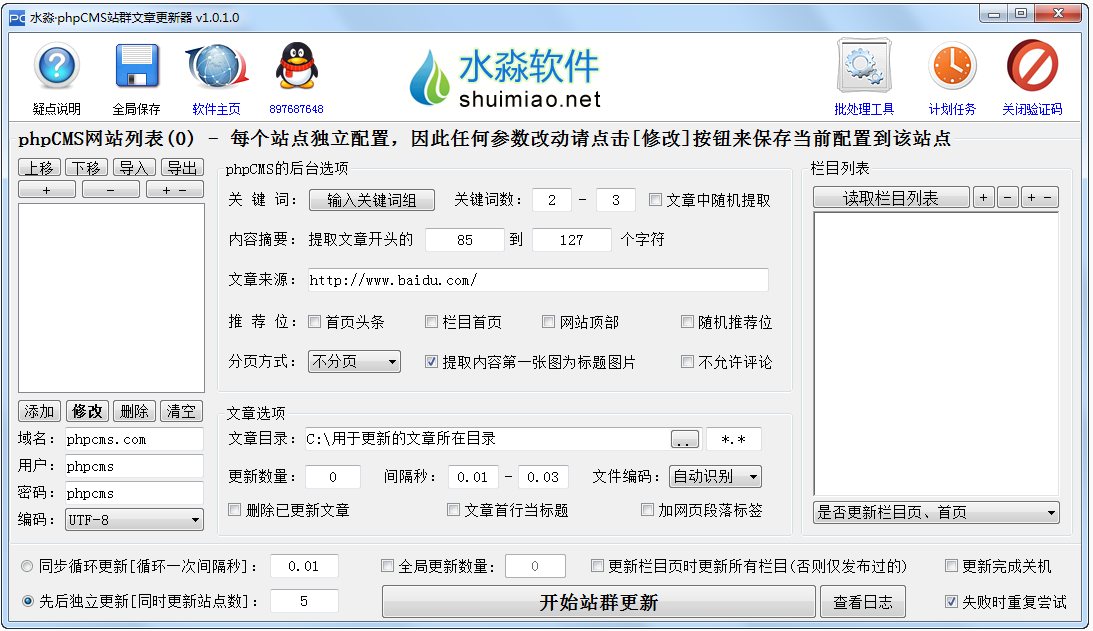1093x631 pixels.
Task: Click the 文章目录 path field
Action: (485, 439)
